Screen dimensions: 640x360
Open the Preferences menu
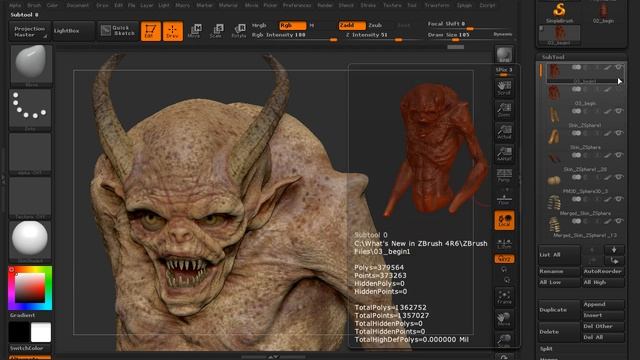pyautogui.click(x=297, y=5)
